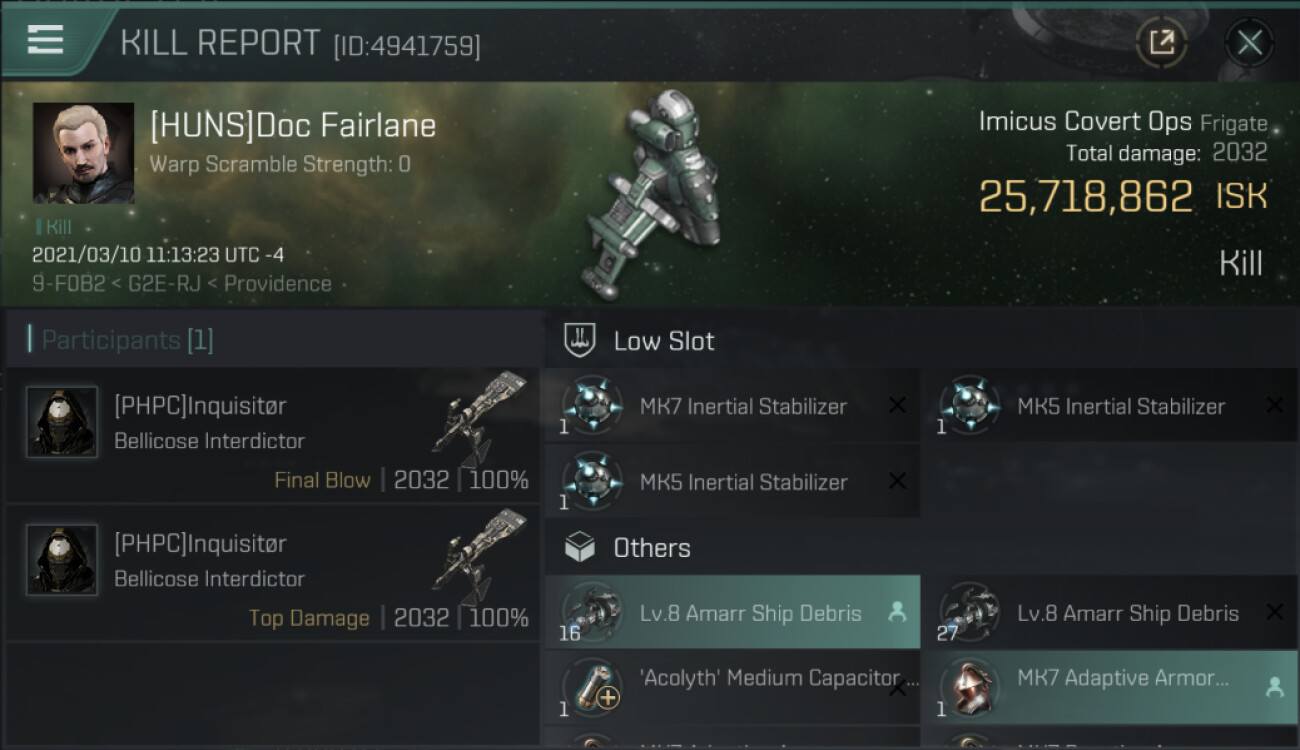Click the right-column MK5 Inertial Stabilizer icon
Image resolution: width=1300 pixels, height=750 pixels.
click(x=970, y=406)
